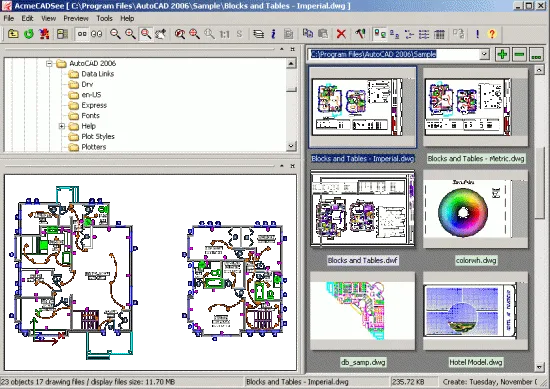
Task: Delete file with red X icon
Action: click(341, 34)
